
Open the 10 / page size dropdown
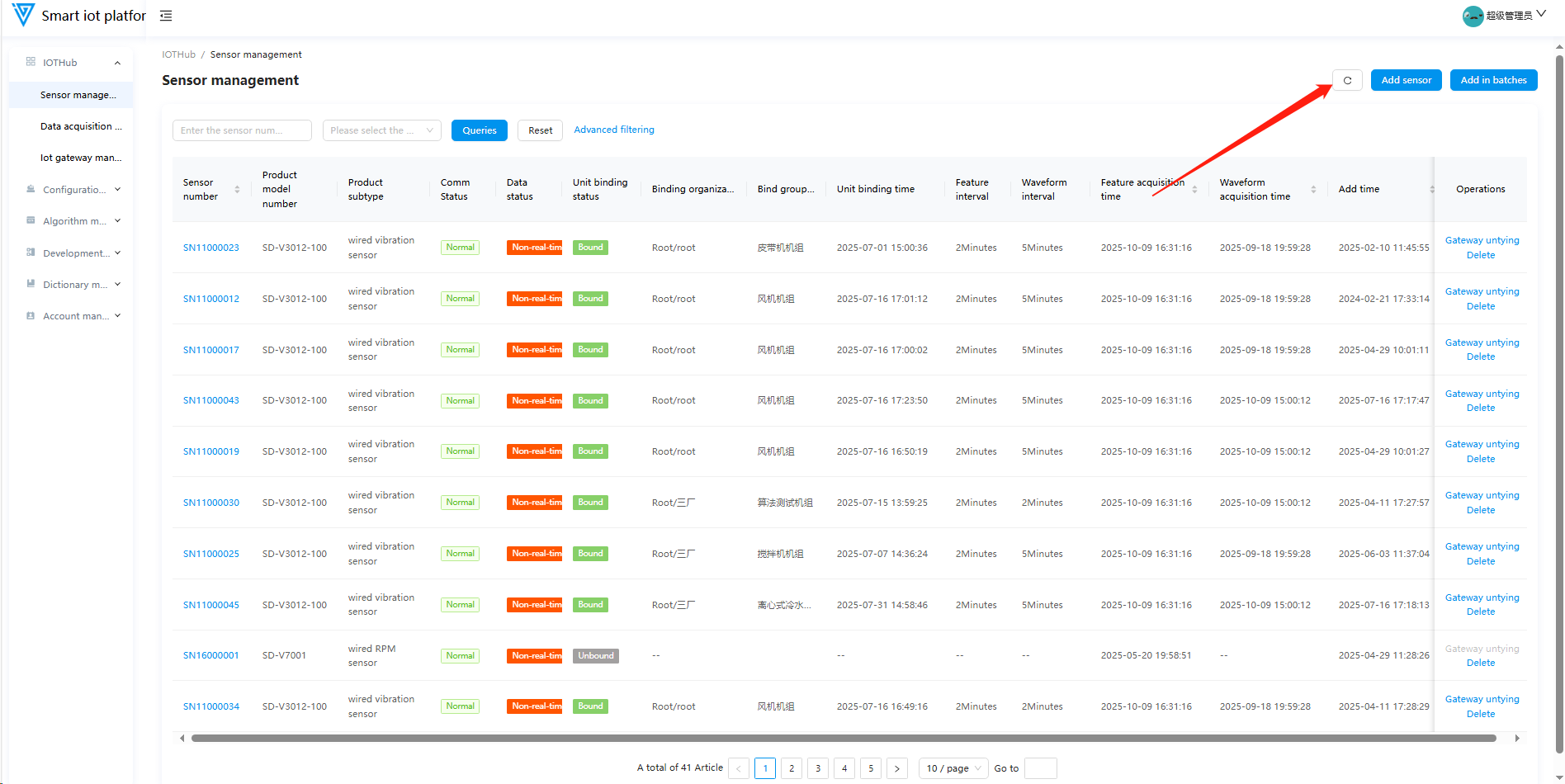point(953,768)
